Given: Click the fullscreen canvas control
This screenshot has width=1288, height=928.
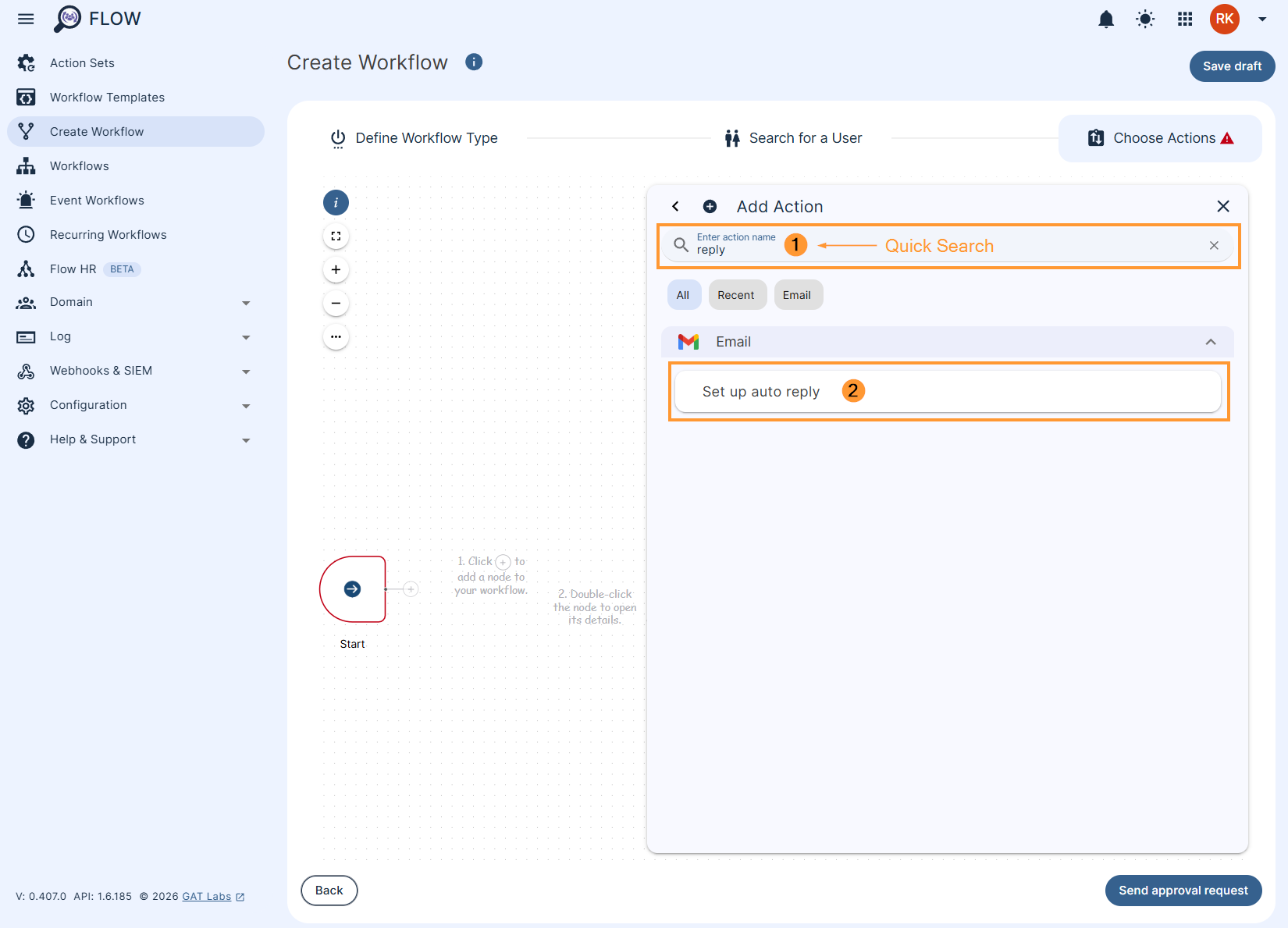Looking at the screenshot, I should click(x=336, y=236).
